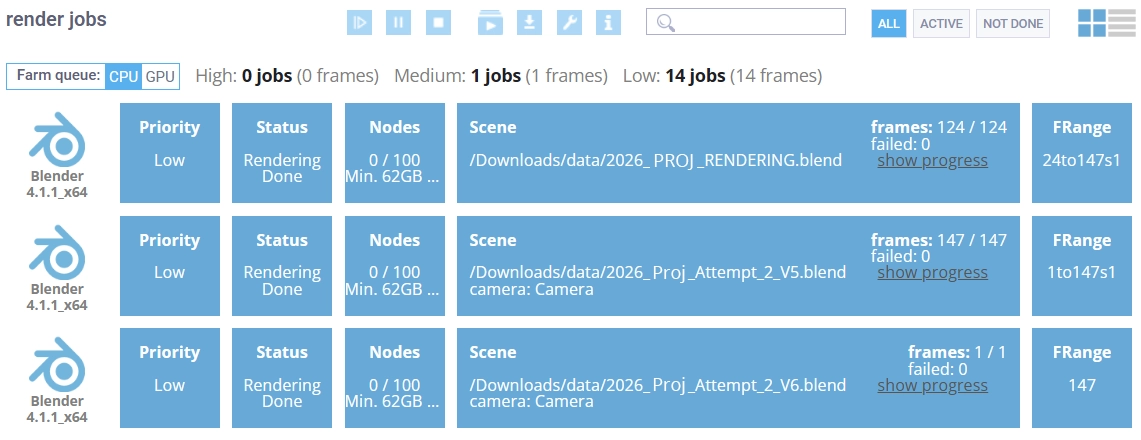Click the pause job toolbar icon
The width and height of the screenshot is (1141, 440).
click(398, 23)
